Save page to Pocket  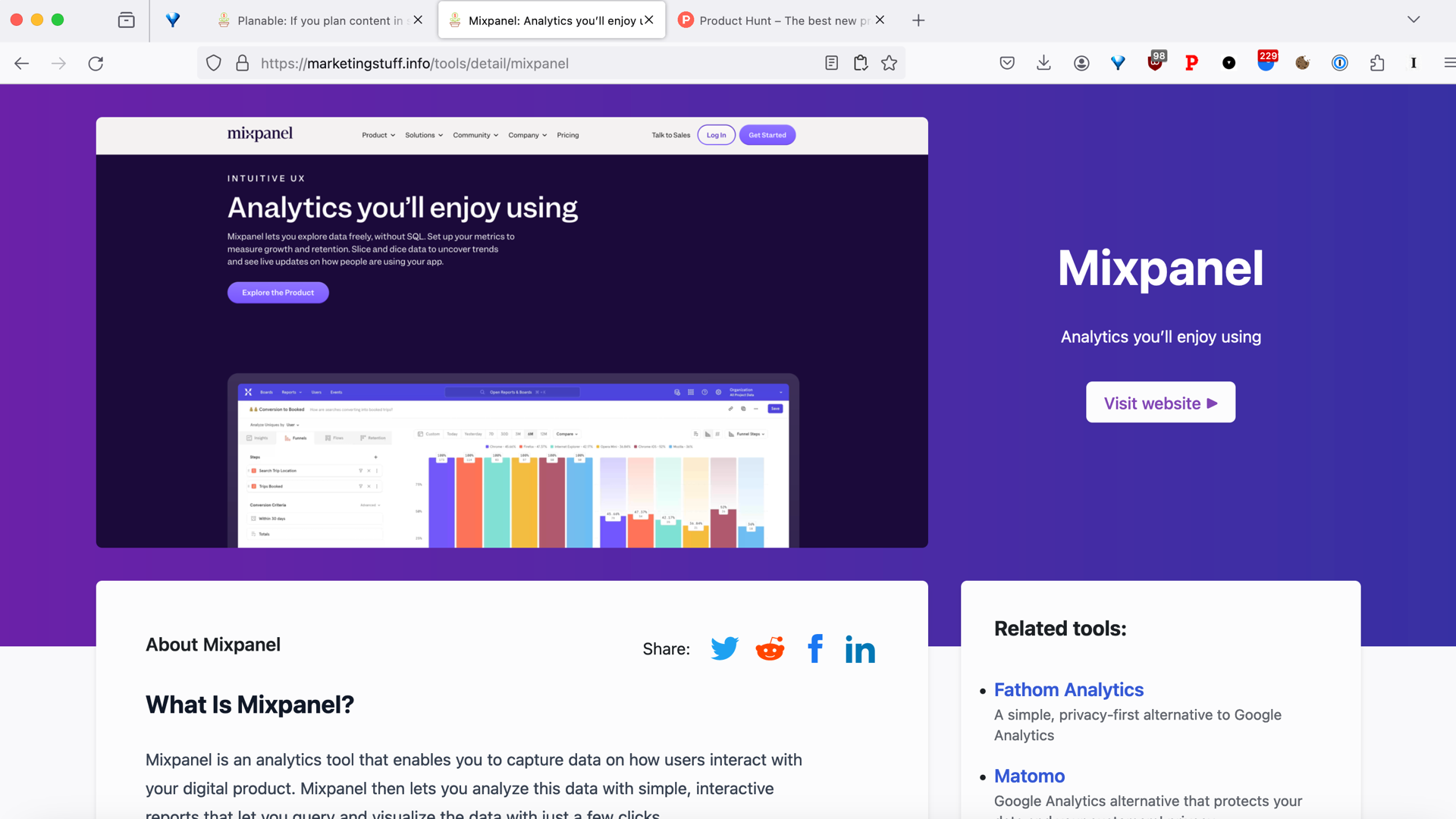1007,63
